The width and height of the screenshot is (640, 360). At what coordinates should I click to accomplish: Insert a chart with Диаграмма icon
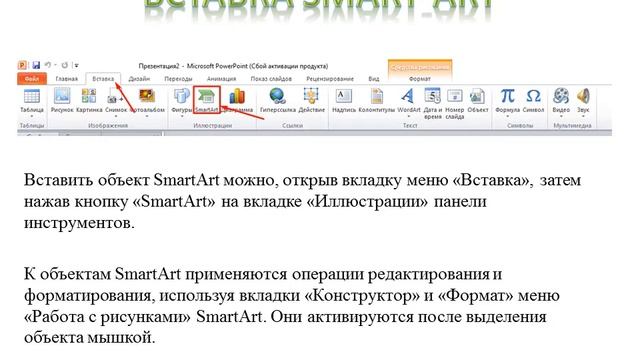[237, 96]
